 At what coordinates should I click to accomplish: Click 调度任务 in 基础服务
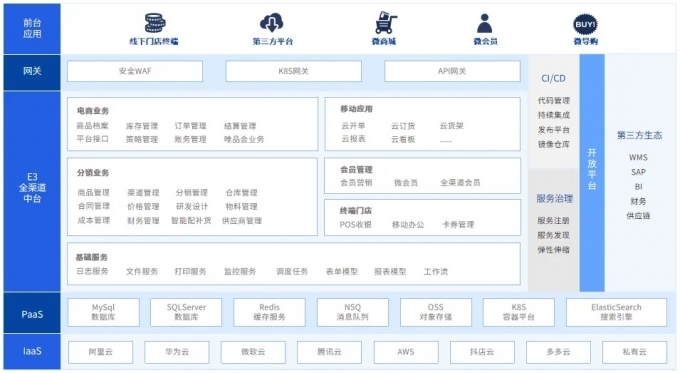(292, 272)
